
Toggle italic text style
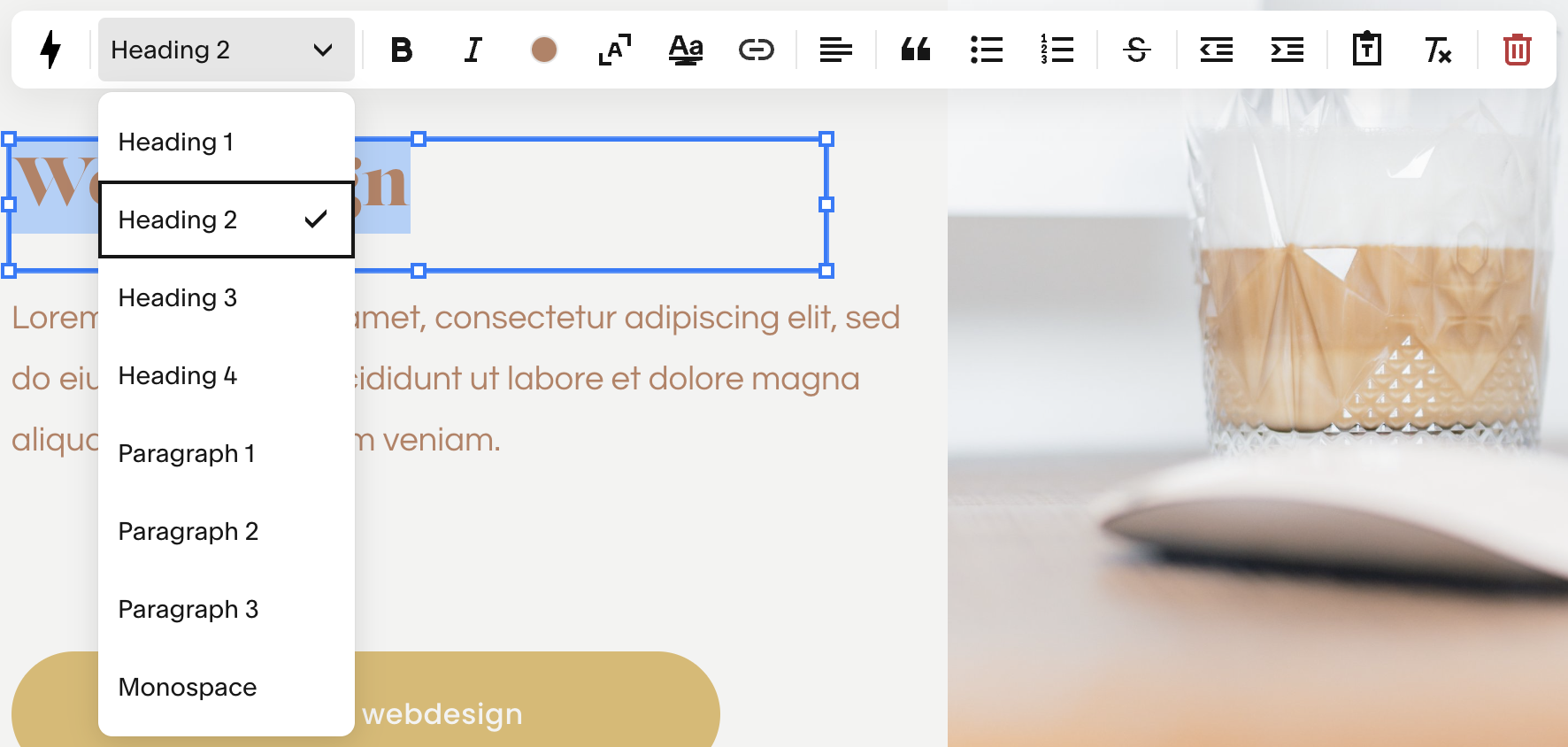point(473,50)
